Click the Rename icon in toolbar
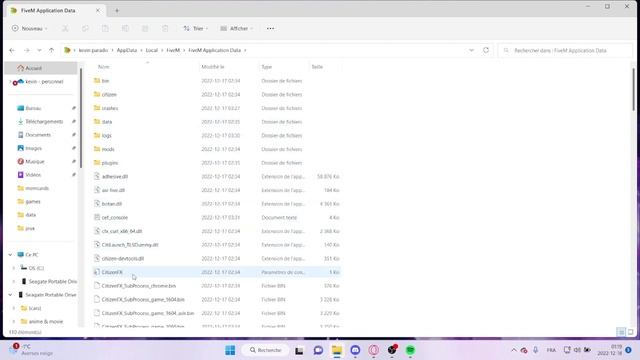 pyautogui.click(x=125, y=29)
